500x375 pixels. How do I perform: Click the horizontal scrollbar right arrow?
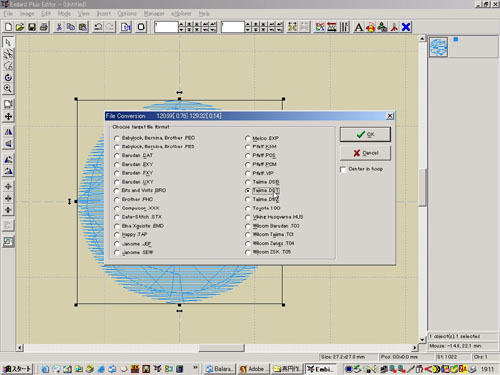[x=415, y=348]
